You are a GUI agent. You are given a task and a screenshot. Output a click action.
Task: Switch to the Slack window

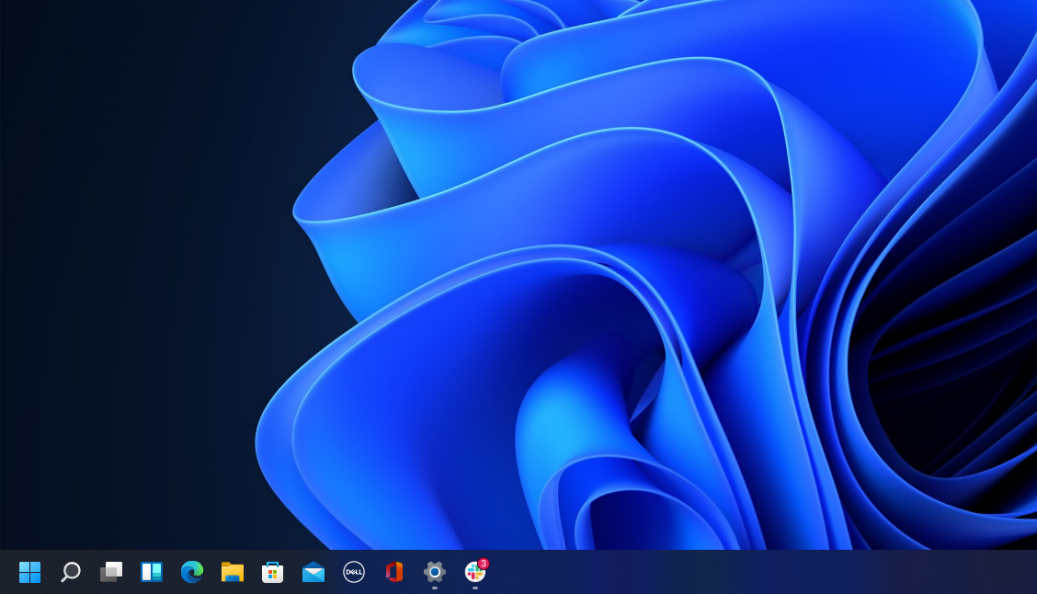click(x=474, y=574)
